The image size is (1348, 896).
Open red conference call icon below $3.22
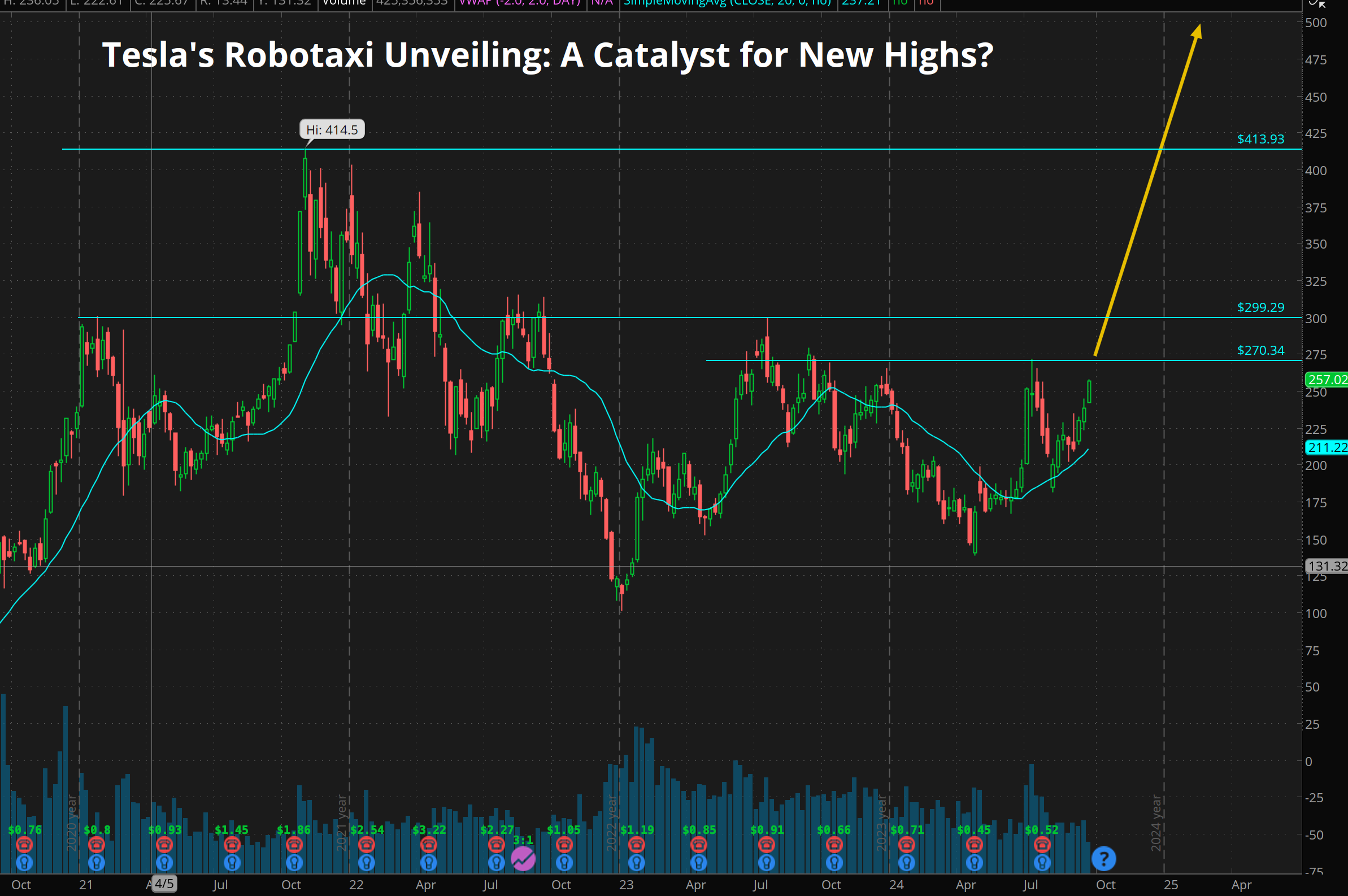pos(429,844)
